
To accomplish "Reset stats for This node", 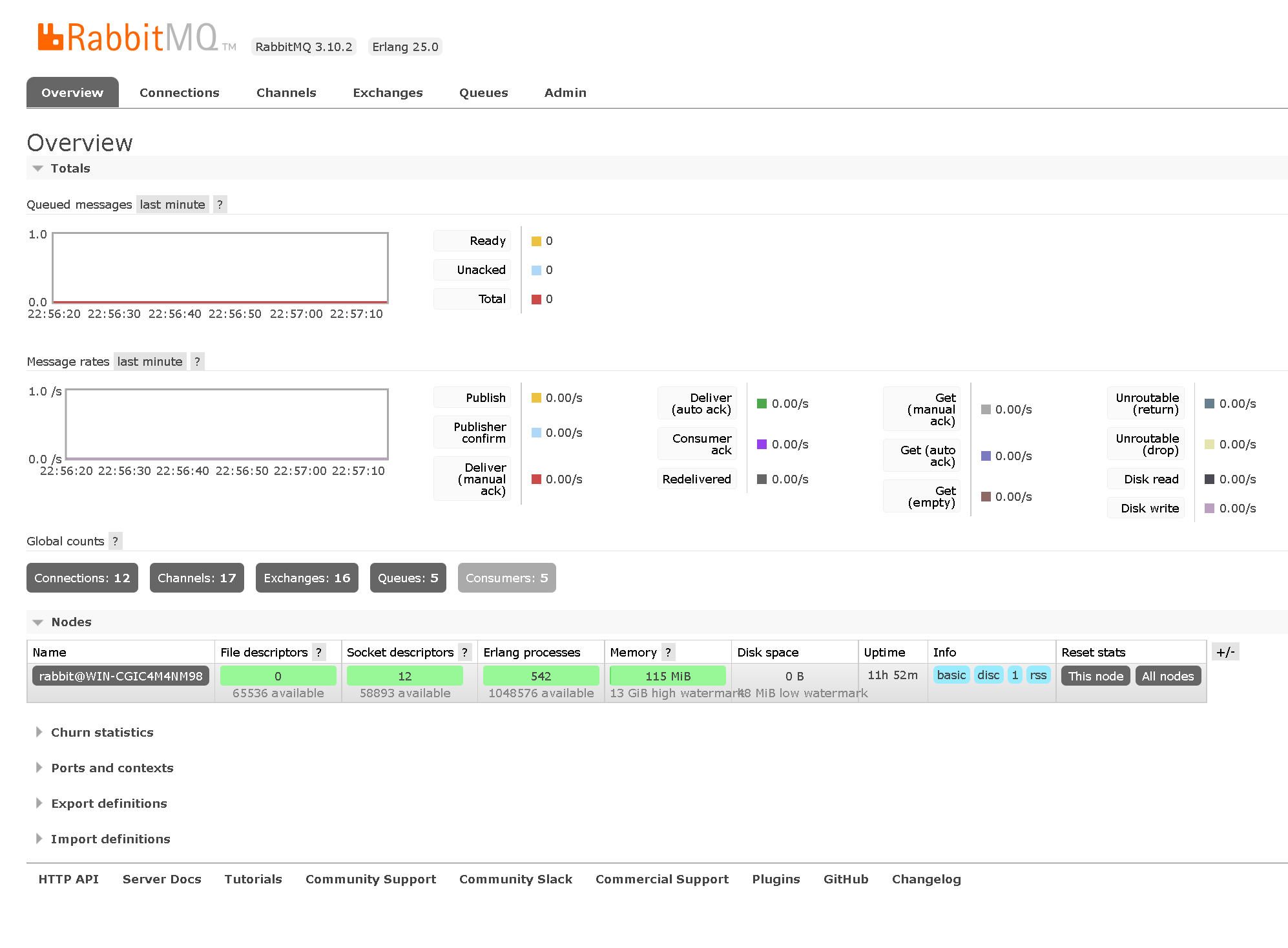I will coord(1095,677).
